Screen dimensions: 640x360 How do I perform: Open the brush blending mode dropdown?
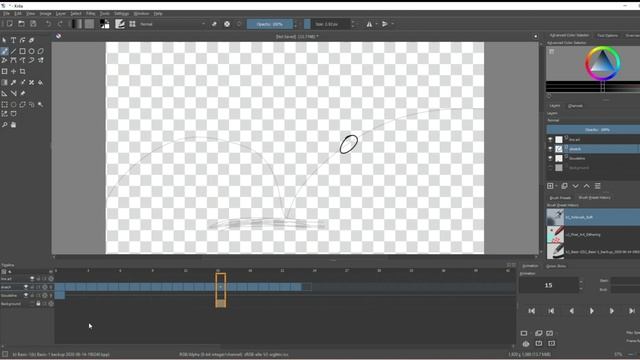tap(172, 24)
